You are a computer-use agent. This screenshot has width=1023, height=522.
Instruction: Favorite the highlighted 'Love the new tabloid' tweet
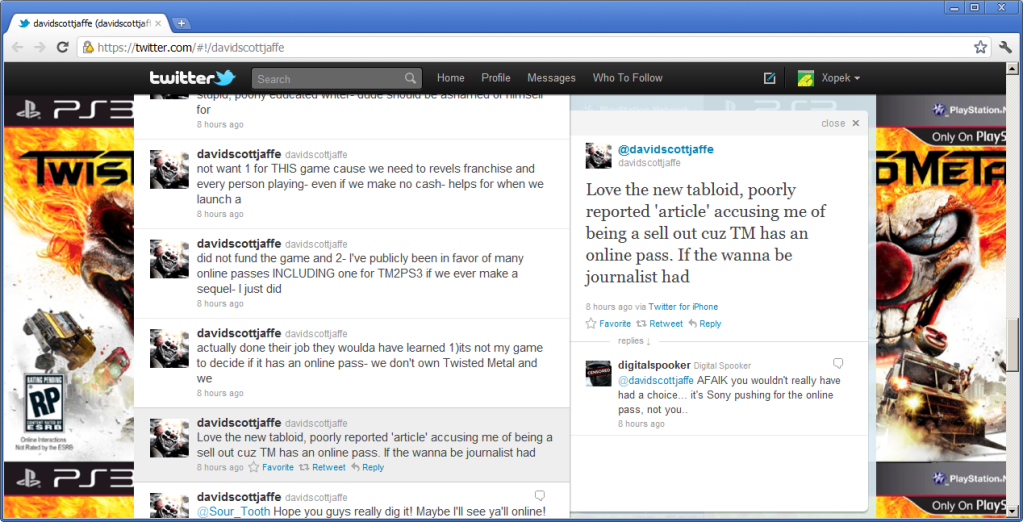tap(278, 467)
